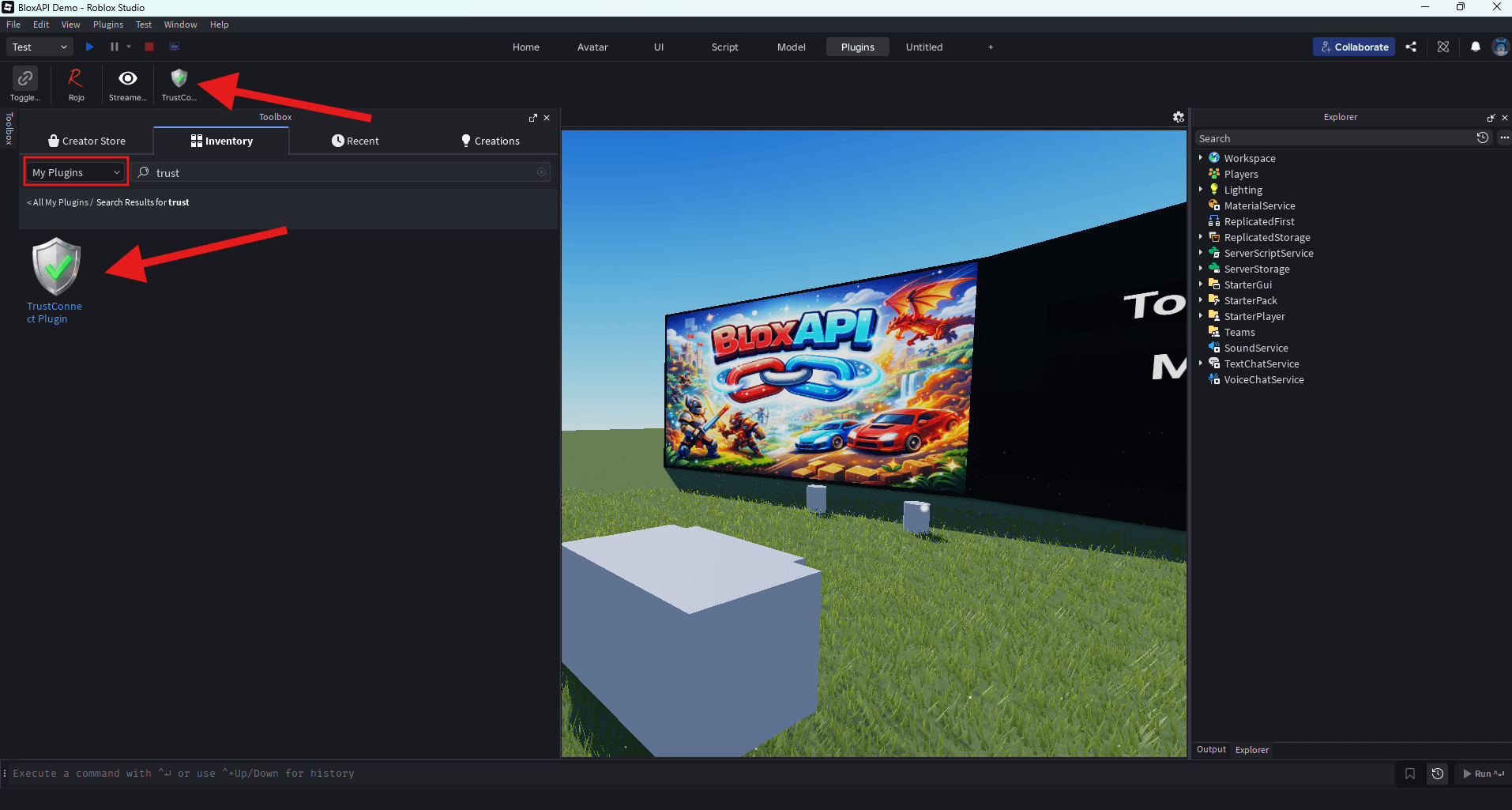
Task: Open notifications via the bell icon
Action: 1476,47
